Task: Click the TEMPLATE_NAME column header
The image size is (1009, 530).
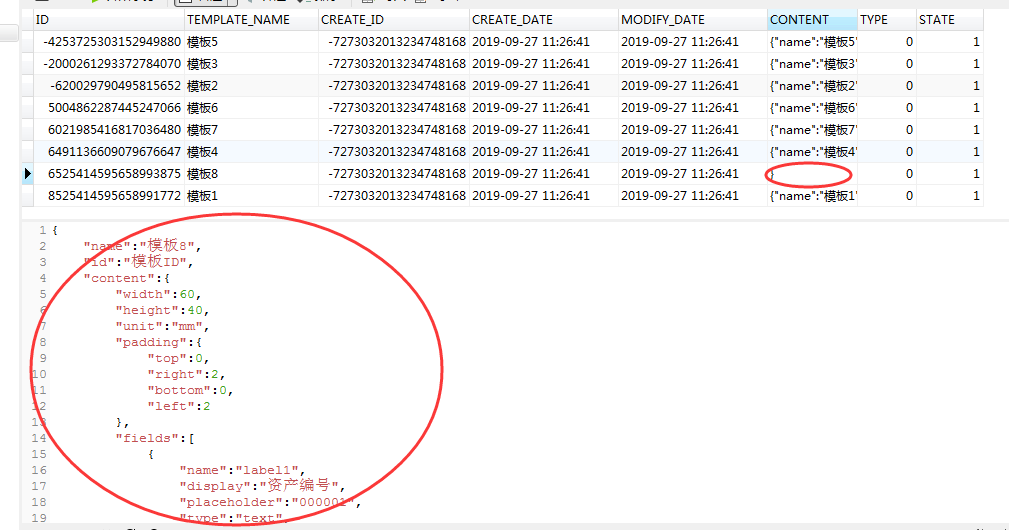Action: [x=251, y=20]
